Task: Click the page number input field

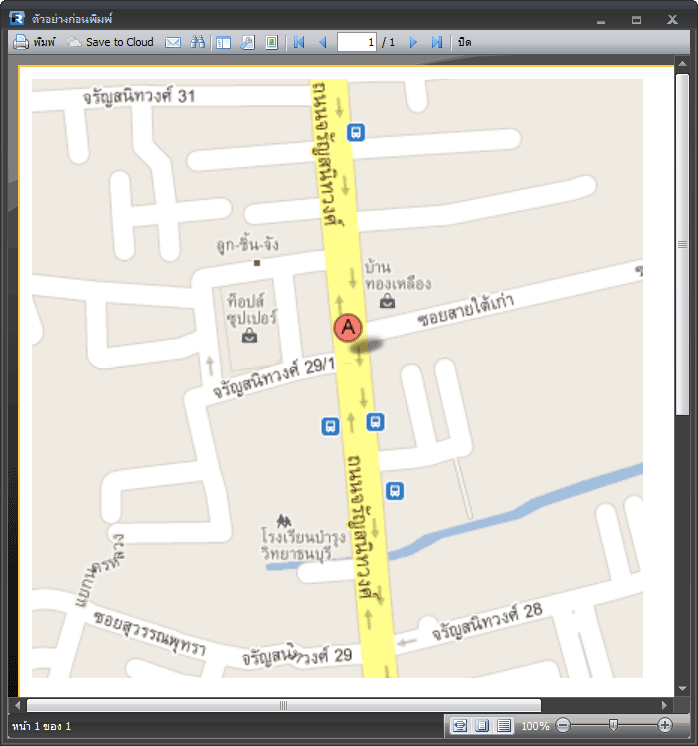Action: (356, 42)
